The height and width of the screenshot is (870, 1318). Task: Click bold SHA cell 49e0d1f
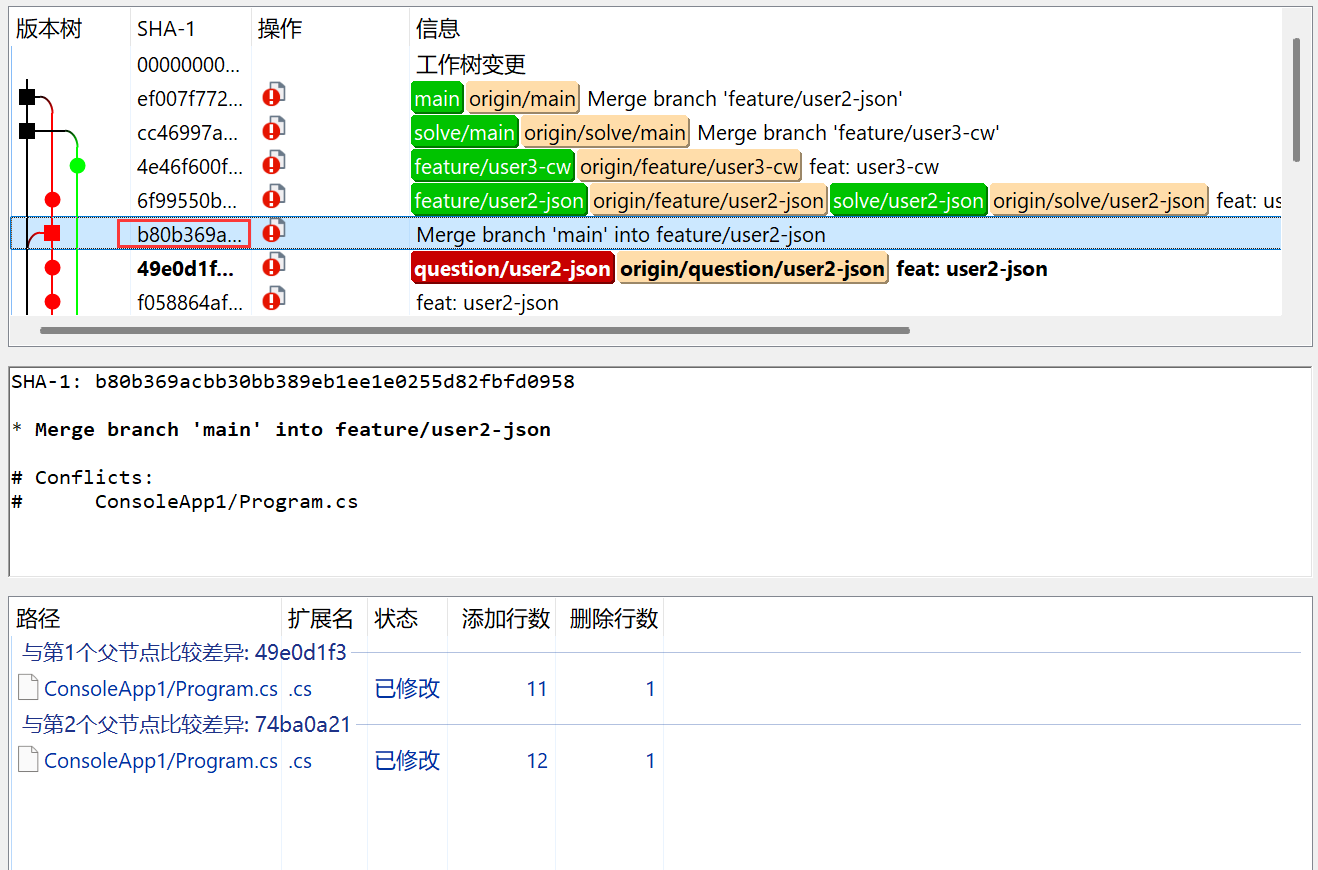187,268
